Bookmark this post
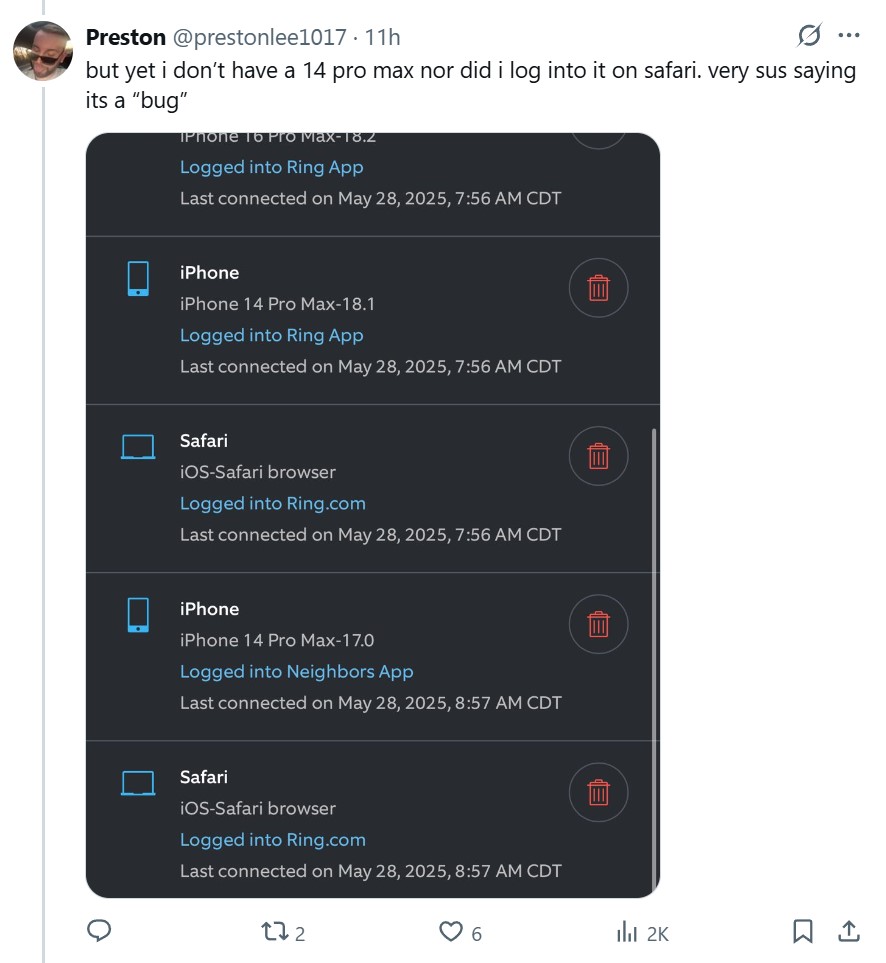Screen dimensions: 886x963 point(802,932)
